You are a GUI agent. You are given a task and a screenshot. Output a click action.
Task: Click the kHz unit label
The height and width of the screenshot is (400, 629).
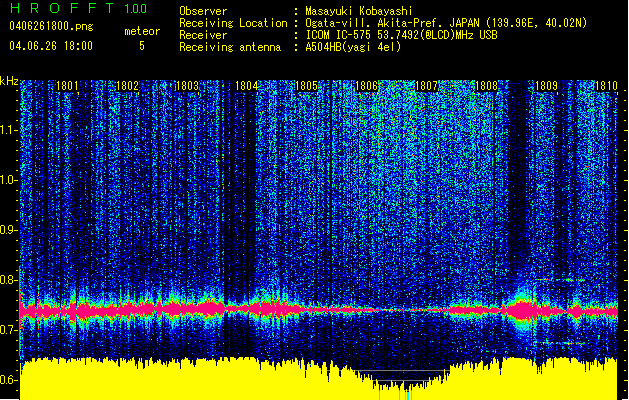[10, 81]
